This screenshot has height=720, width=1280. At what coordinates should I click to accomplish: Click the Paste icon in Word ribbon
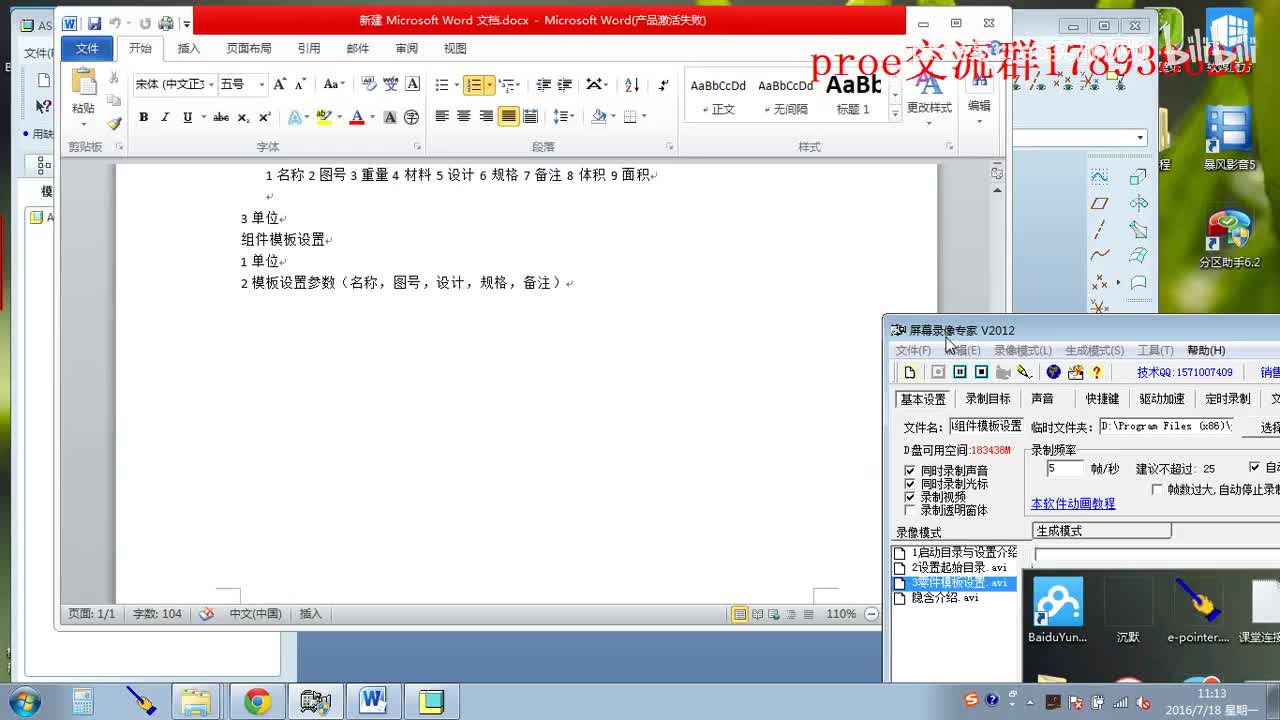(x=83, y=84)
